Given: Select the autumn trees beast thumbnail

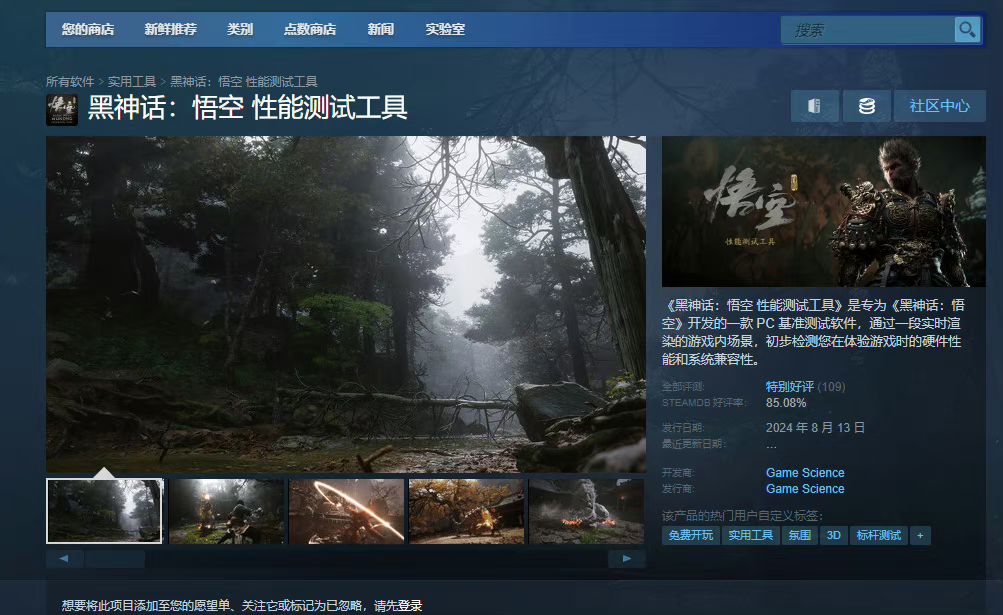Looking at the screenshot, I should (x=466, y=511).
